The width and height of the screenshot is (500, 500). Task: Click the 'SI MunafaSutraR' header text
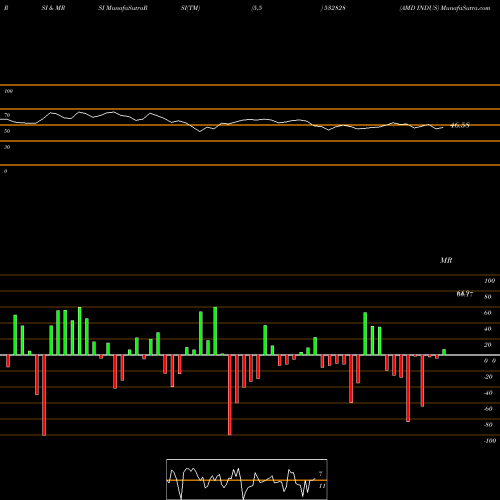(x=123, y=8)
